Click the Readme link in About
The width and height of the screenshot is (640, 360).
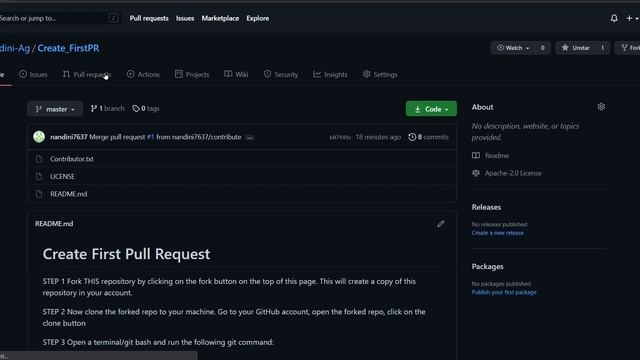[497, 156]
